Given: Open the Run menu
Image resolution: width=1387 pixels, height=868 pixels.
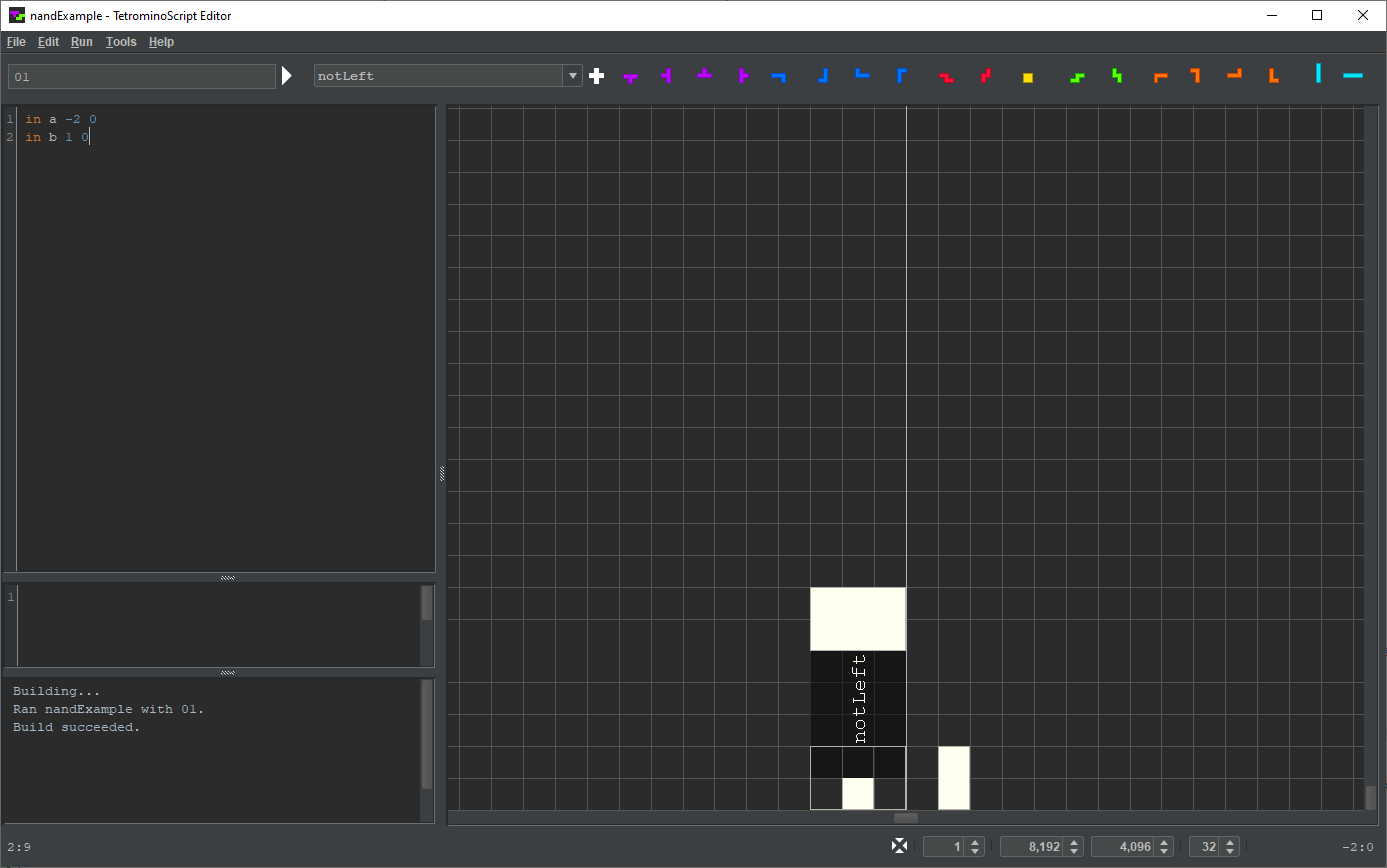Looking at the screenshot, I should pyautogui.click(x=82, y=42).
